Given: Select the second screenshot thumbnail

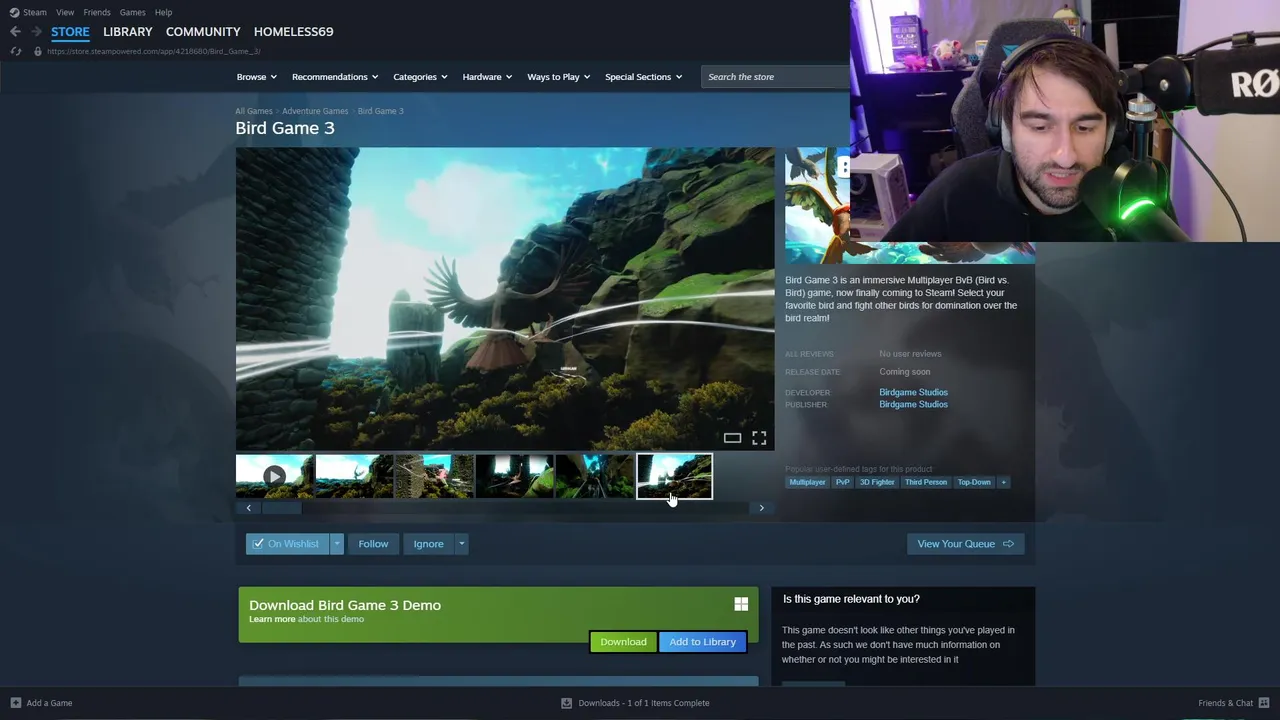Looking at the screenshot, I should pyautogui.click(x=354, y=477).
